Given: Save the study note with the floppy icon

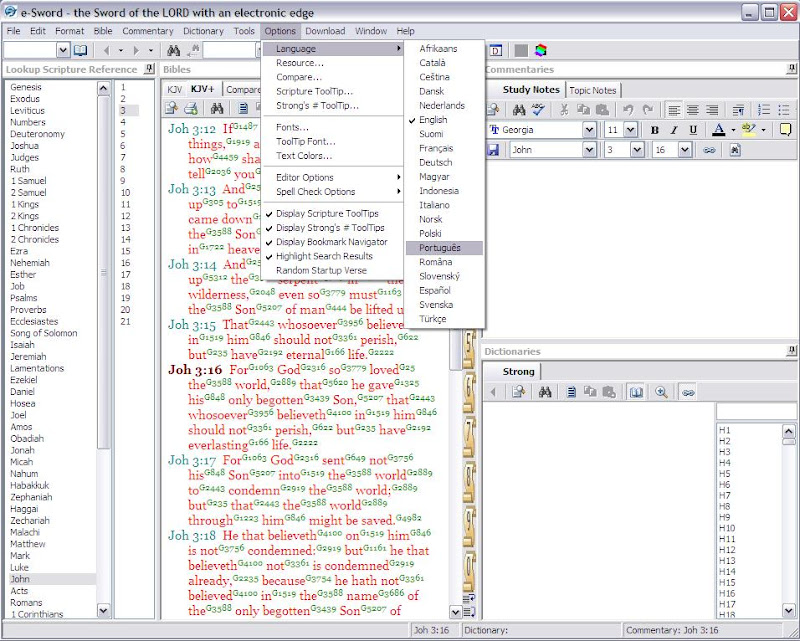Looking at the screenshot, I should click(x=493, y=150).
